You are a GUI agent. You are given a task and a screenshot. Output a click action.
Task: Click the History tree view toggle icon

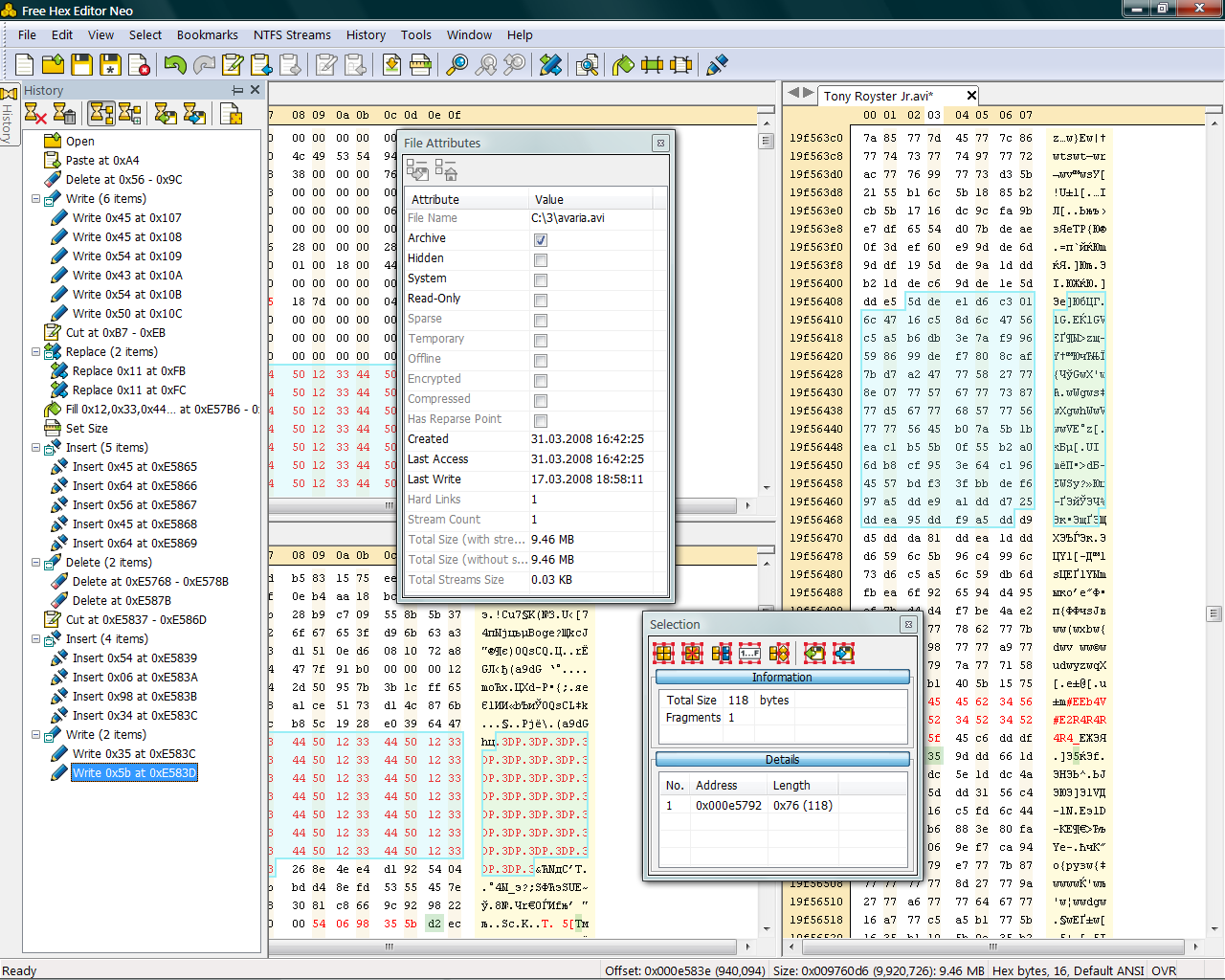(x=101, y=113)
